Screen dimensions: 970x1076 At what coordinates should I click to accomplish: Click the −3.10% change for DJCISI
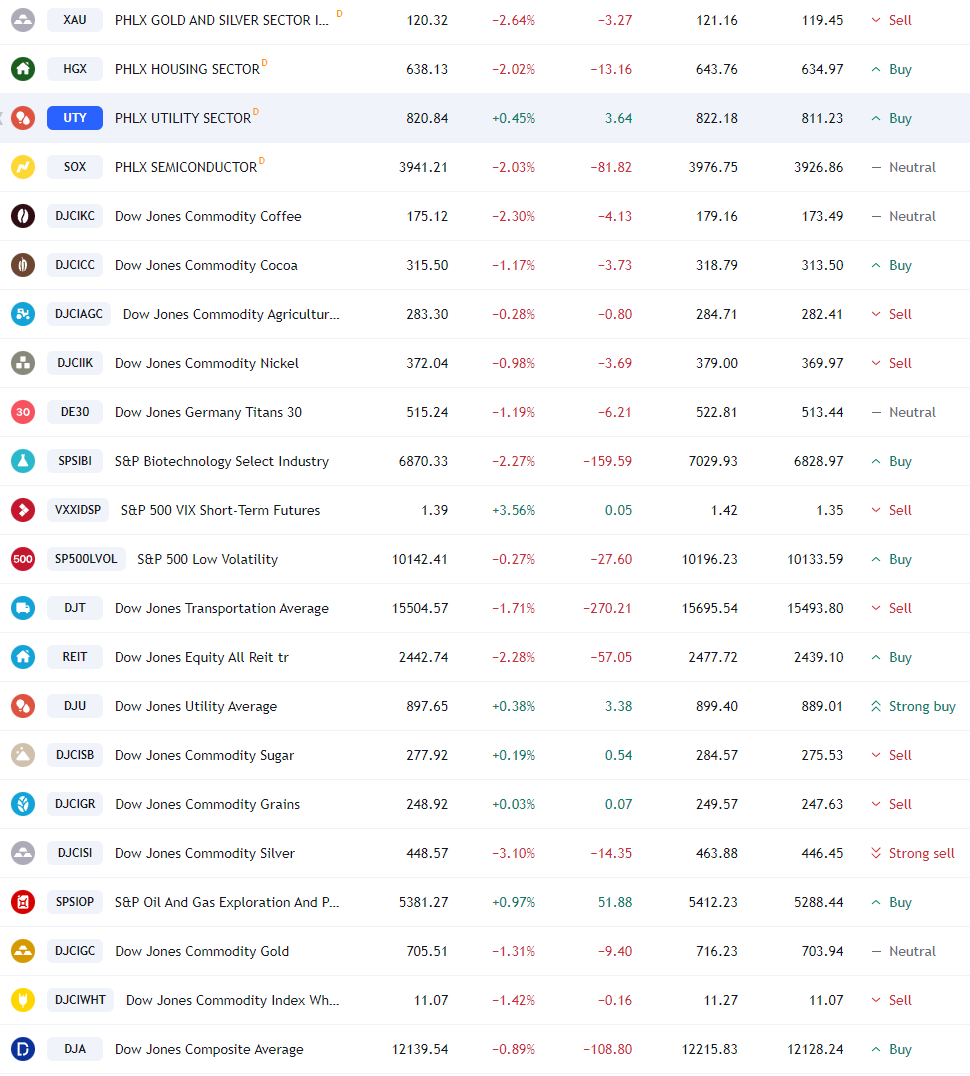(x=513, y=854)
